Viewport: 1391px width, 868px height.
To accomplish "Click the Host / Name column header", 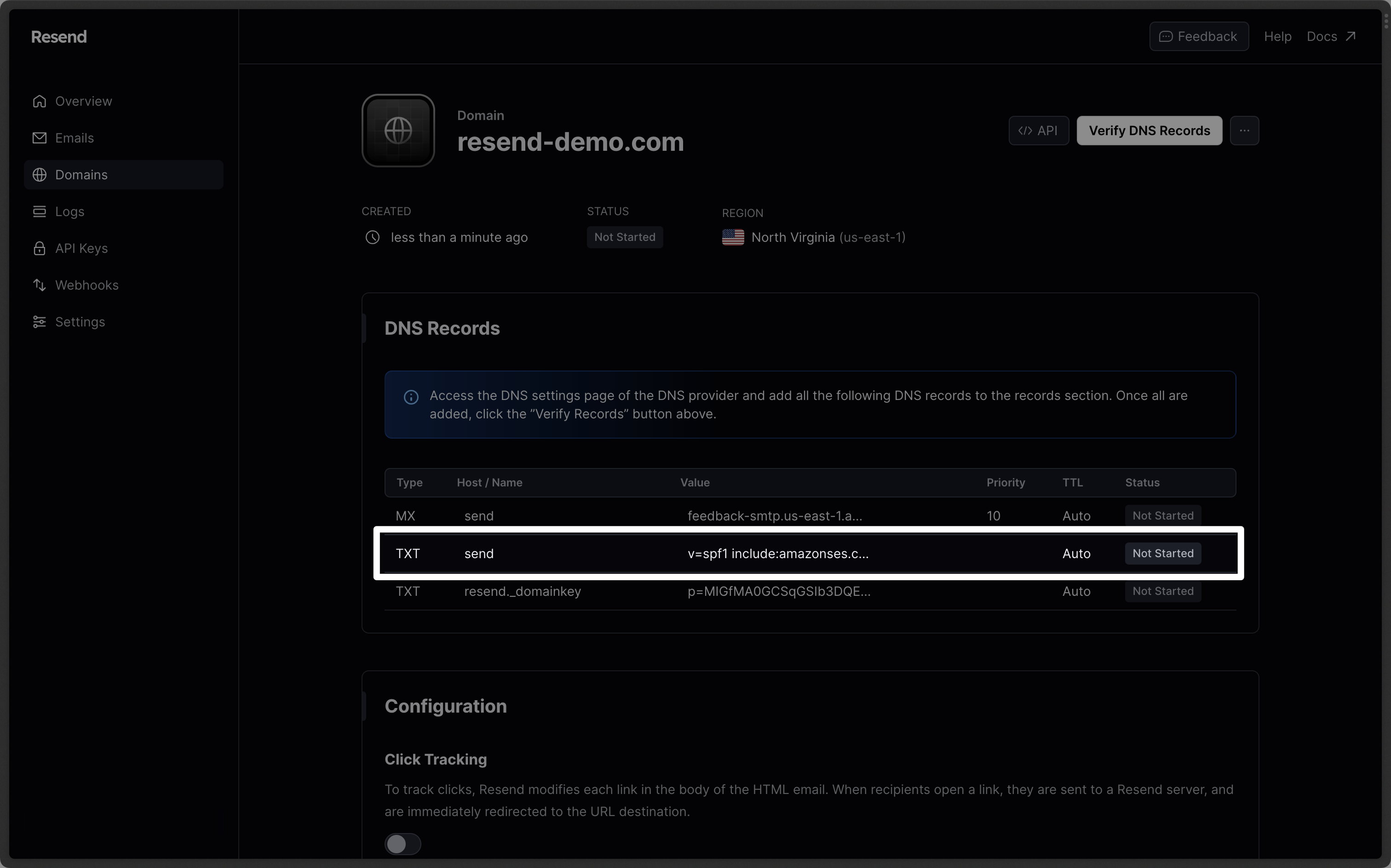I will (489, 482).
